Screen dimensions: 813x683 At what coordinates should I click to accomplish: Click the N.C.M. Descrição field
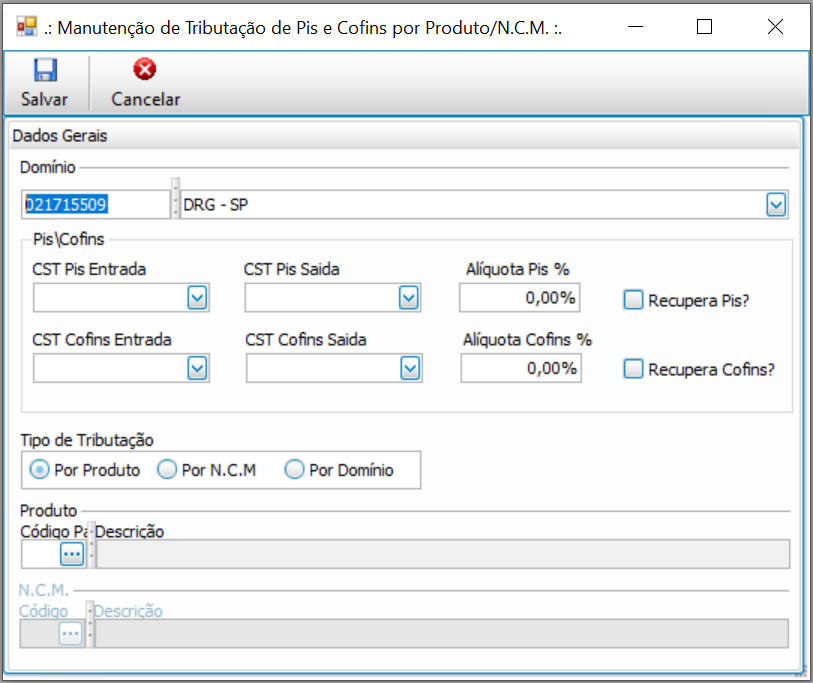tap(441, 633)
